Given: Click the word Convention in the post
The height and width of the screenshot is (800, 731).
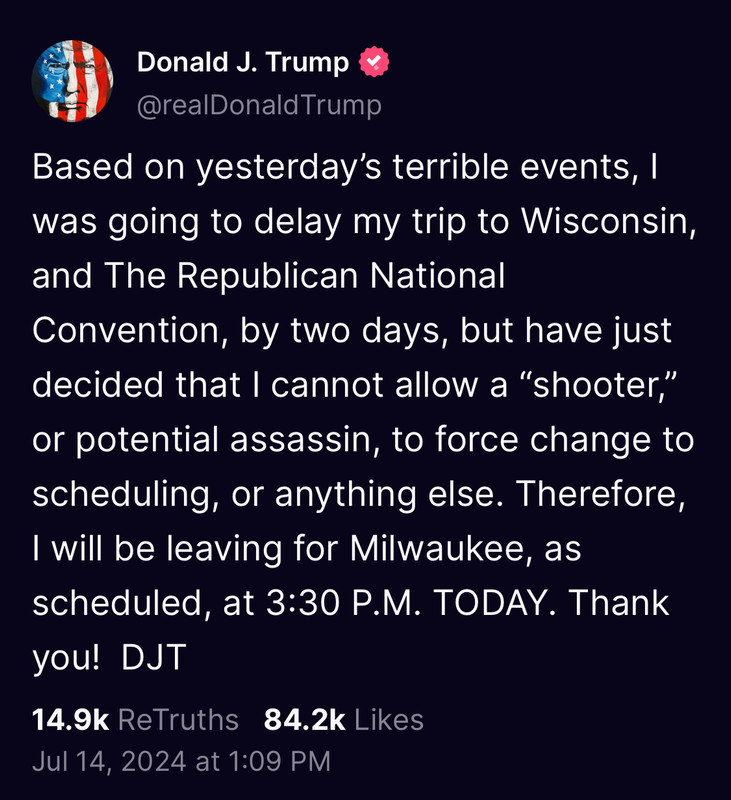Looking at the screenshot, I should tap(126, 330).
